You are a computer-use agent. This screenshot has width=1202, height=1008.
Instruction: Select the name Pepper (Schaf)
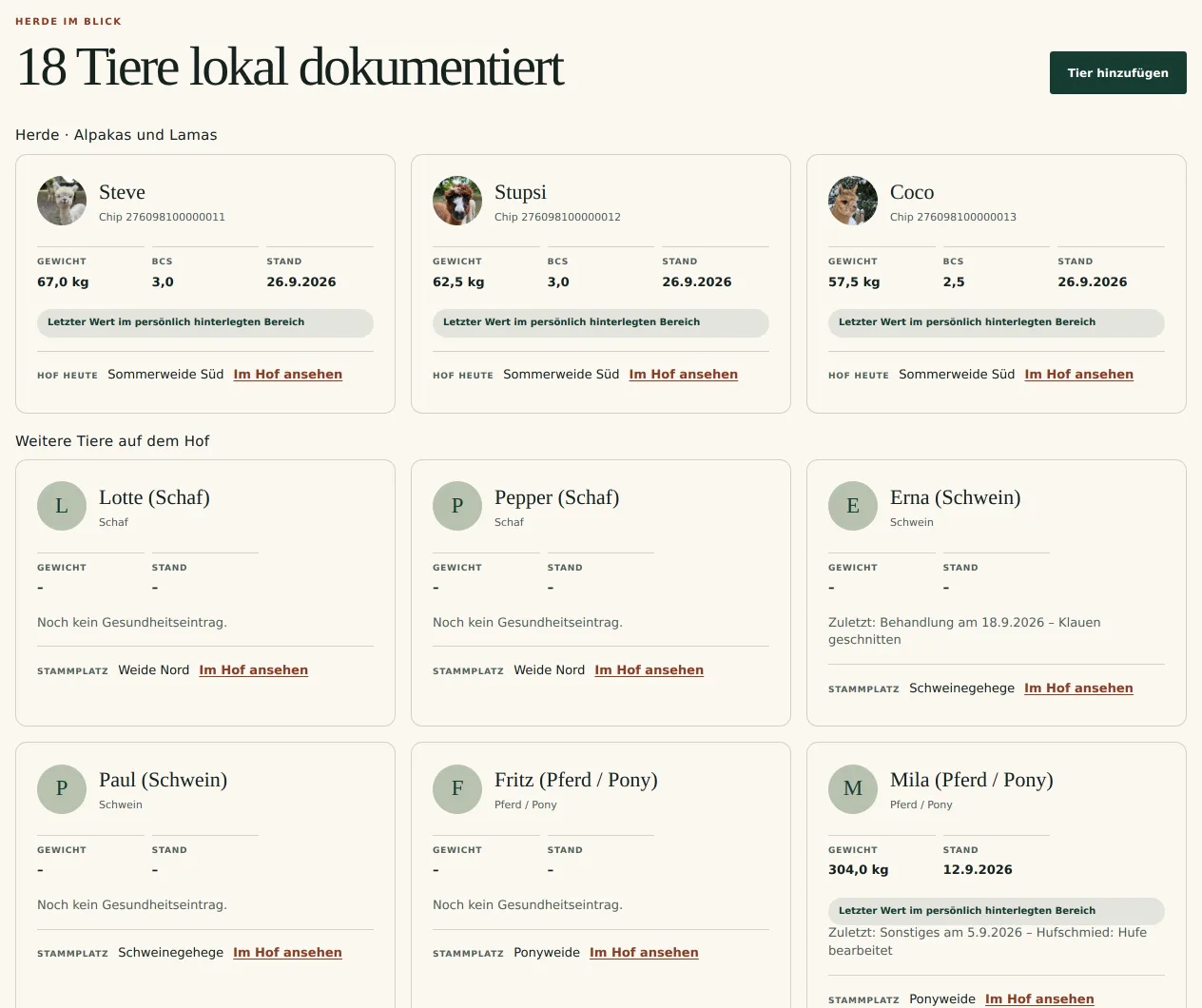556,497
